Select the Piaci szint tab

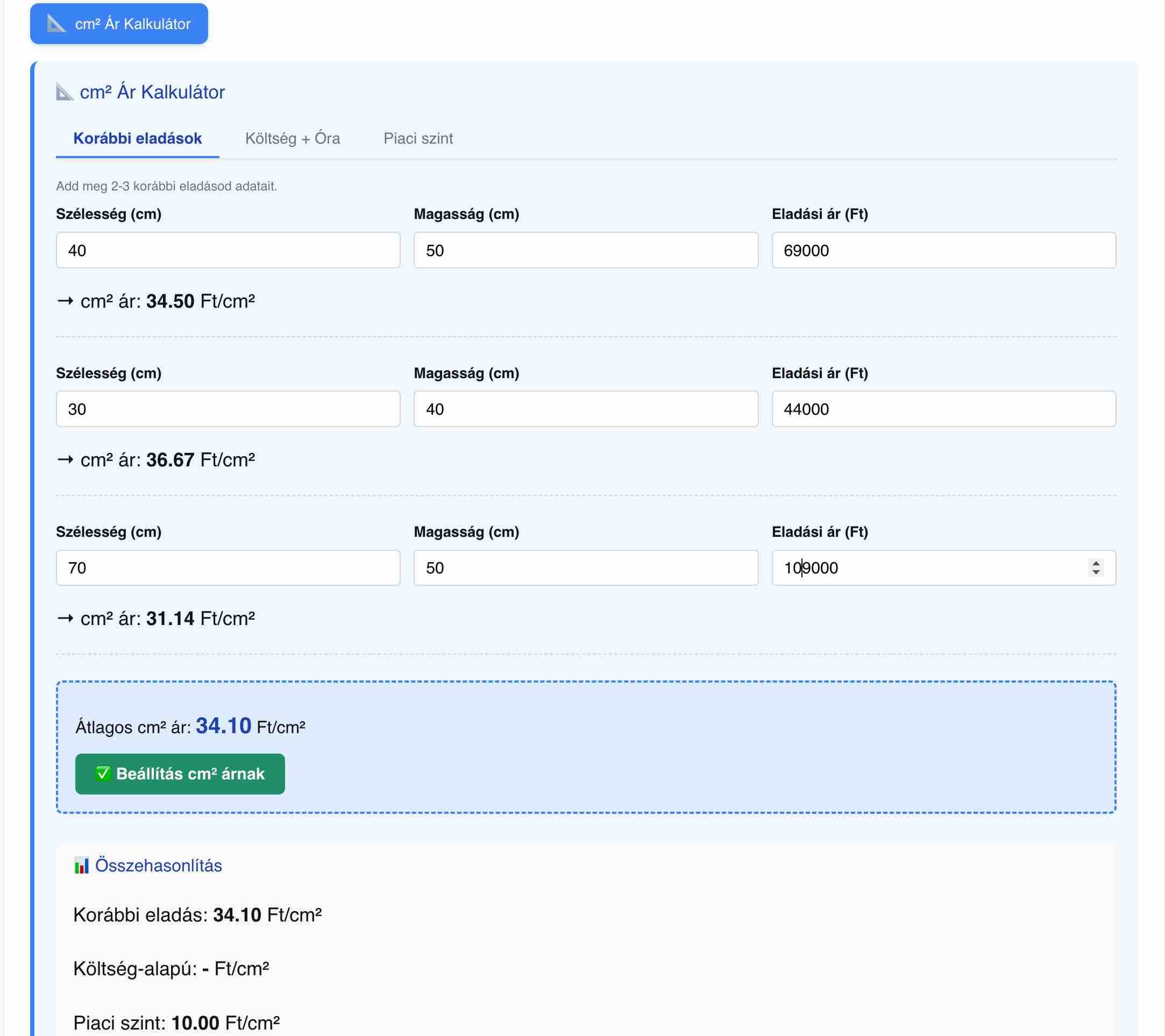click(418, 138)
